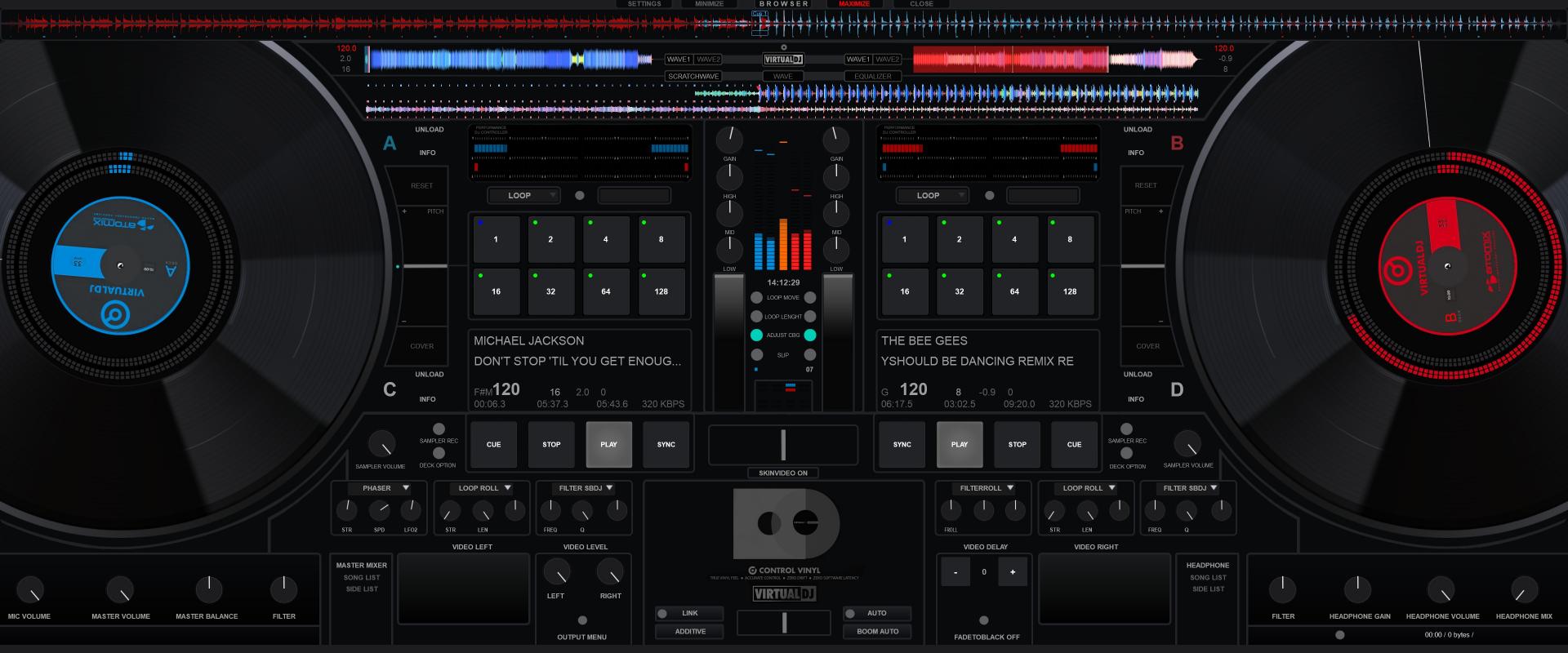Toggle the AUTO crossfader option
This screenshot has width=1568, height=653.
[x=877, y=613]
